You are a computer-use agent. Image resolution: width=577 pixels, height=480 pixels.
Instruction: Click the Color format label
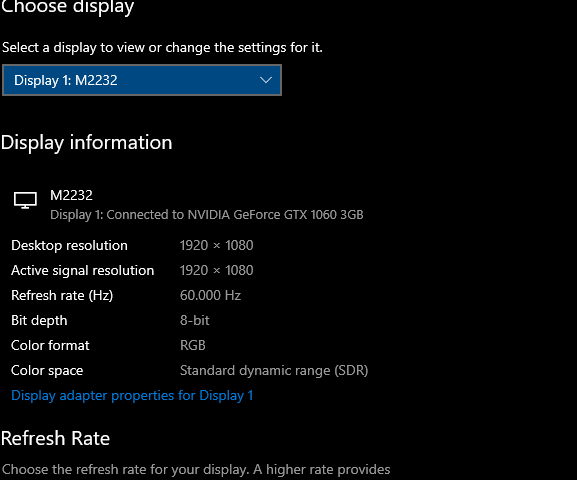50,345
